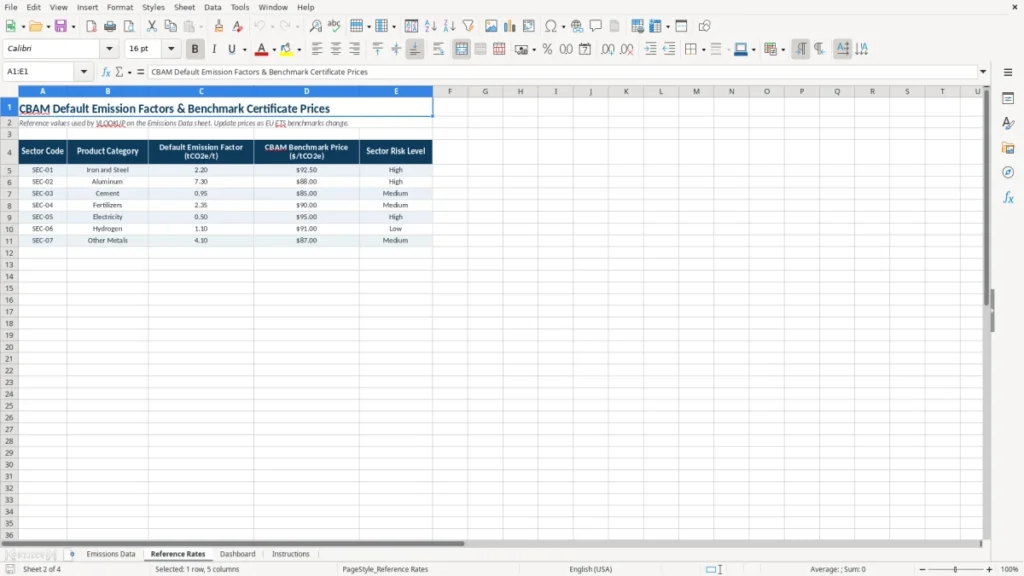Click the zoom out minus button
1024x576 pixels.
[x=922, y=569]
